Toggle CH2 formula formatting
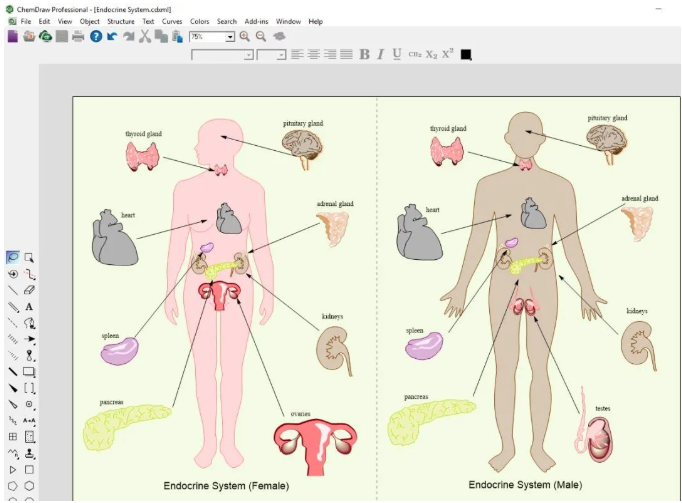Viewport: 682px width, 503px height. (x=415, y=54)
